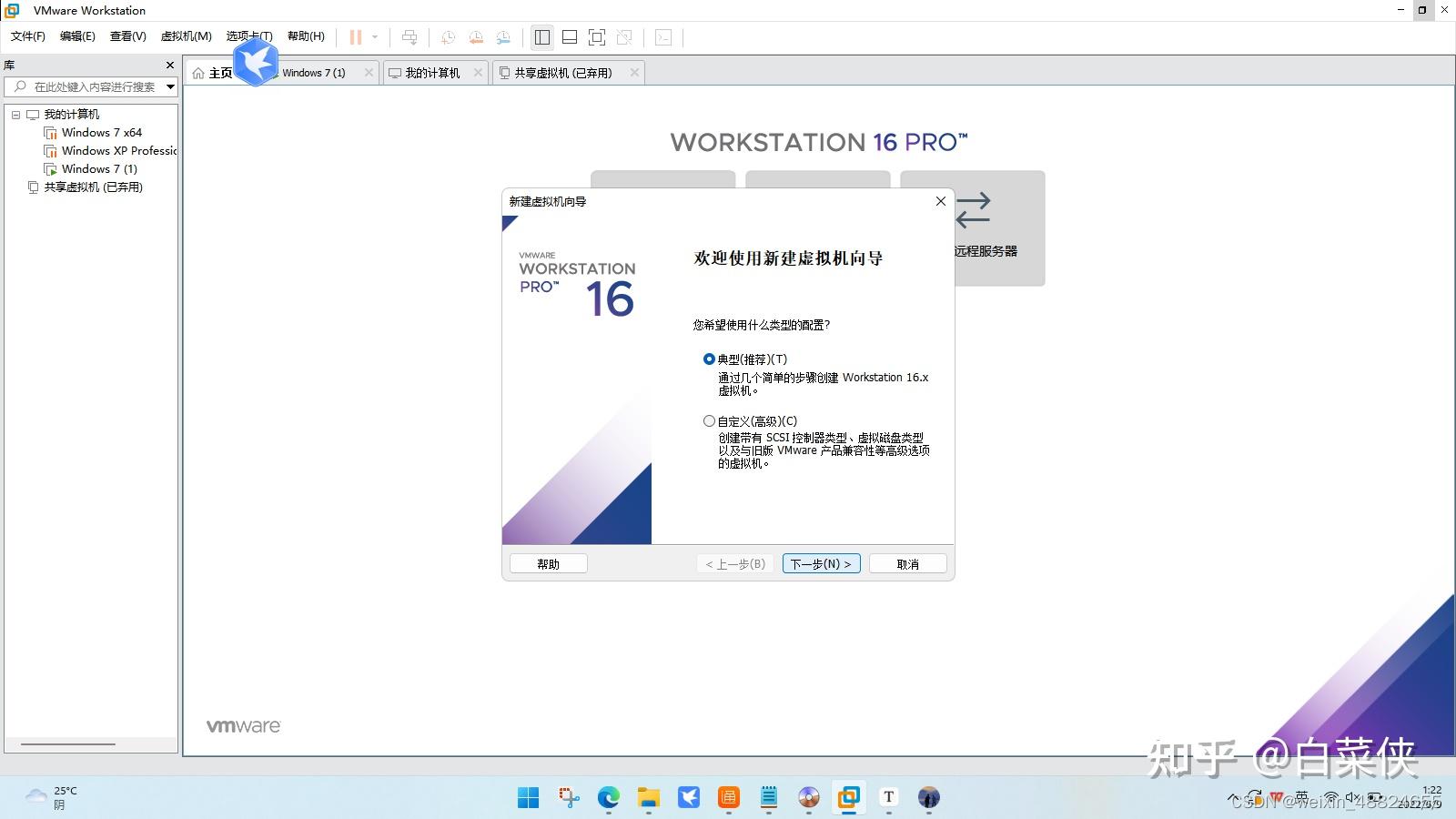Open the Manage Snapshots icon
The image size is (1456, 819).
[x=504, y=37]
